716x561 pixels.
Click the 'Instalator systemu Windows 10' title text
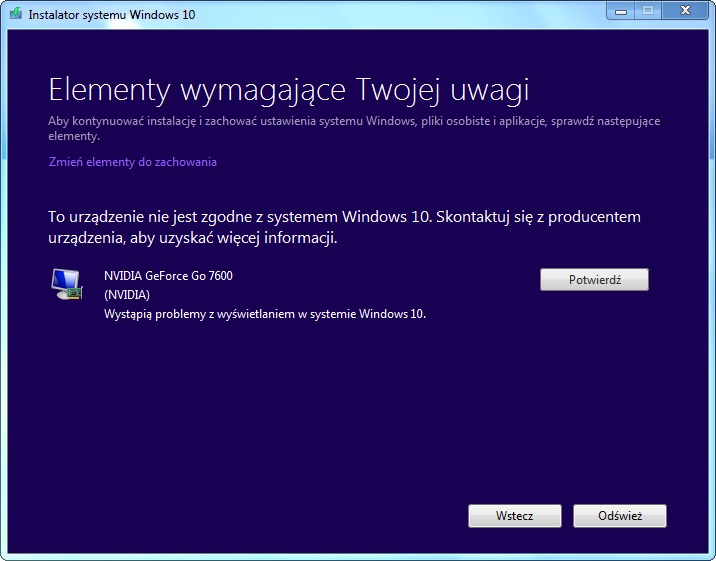tap(112, 15)
